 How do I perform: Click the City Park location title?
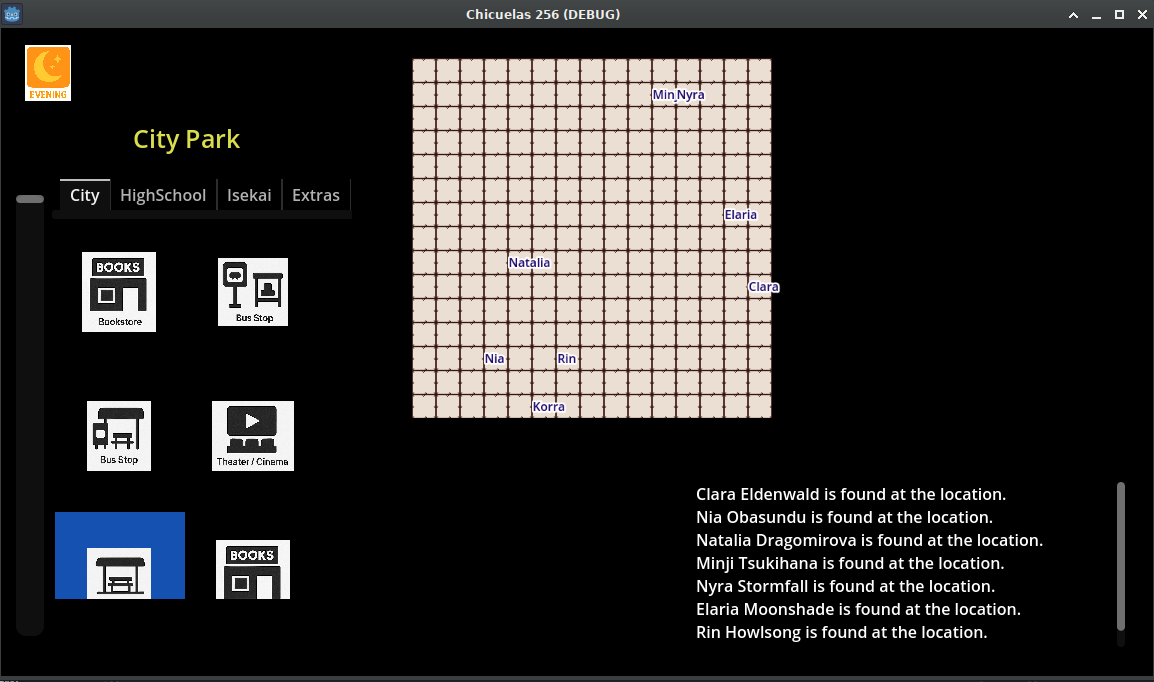coord(186,139)
